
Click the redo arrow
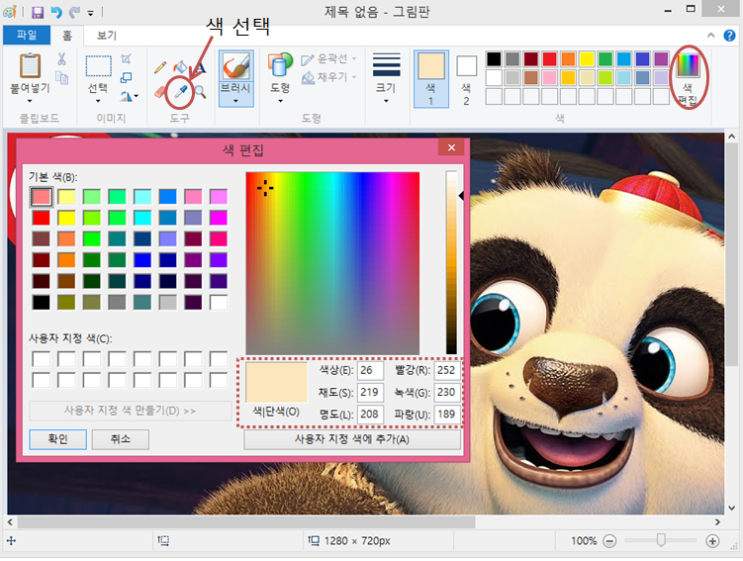tap(74, 12)
